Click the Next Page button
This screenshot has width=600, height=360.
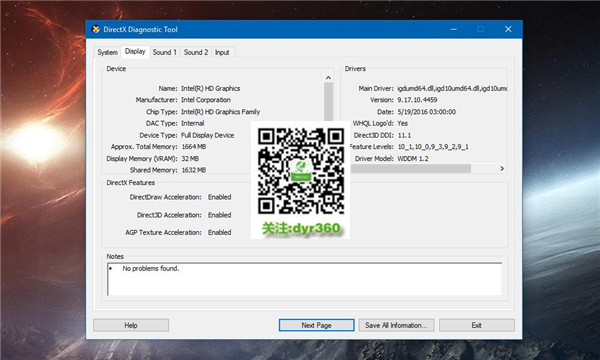316,325
